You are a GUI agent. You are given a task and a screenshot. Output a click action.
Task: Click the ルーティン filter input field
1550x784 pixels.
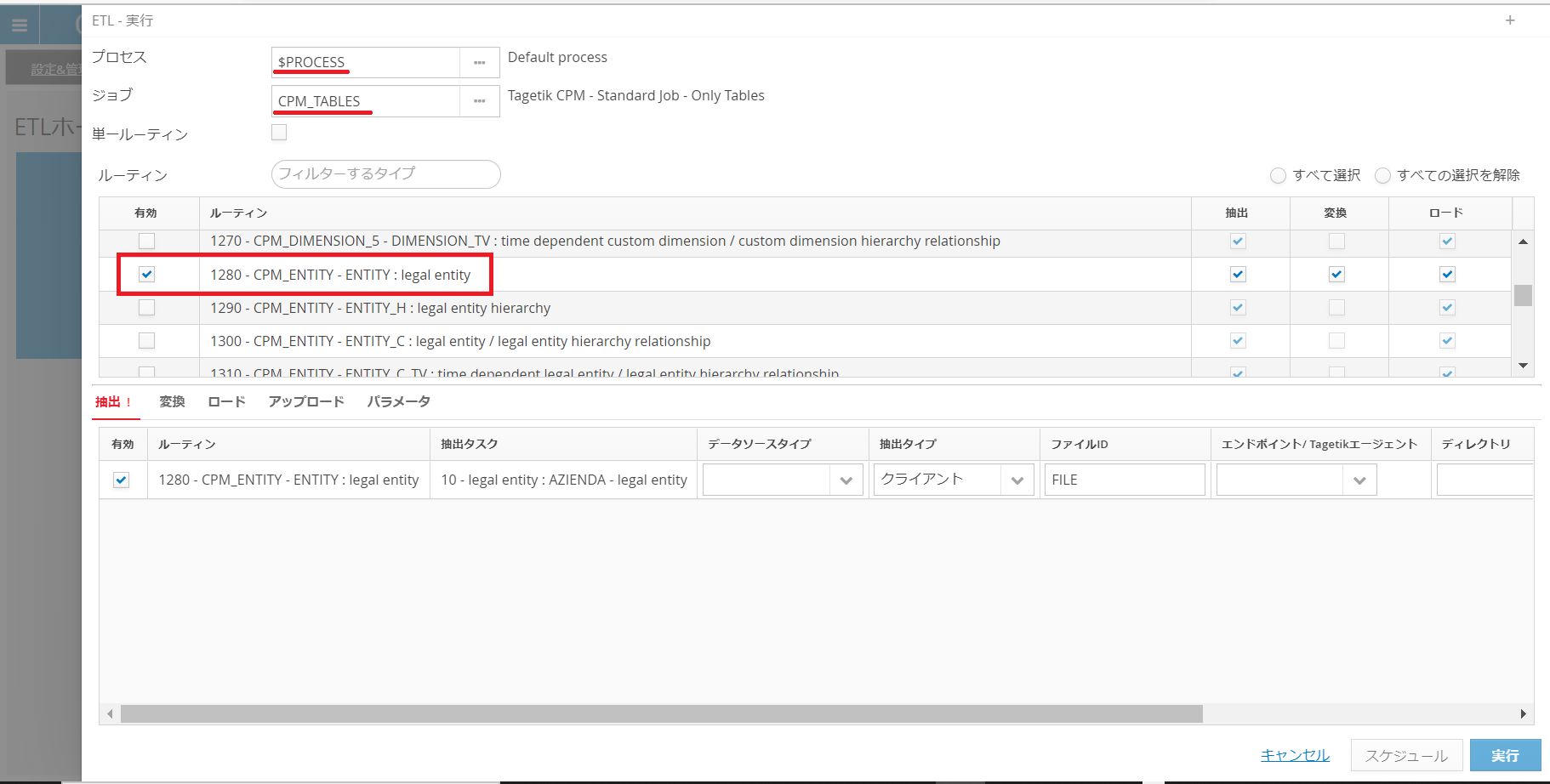point(385,174)
